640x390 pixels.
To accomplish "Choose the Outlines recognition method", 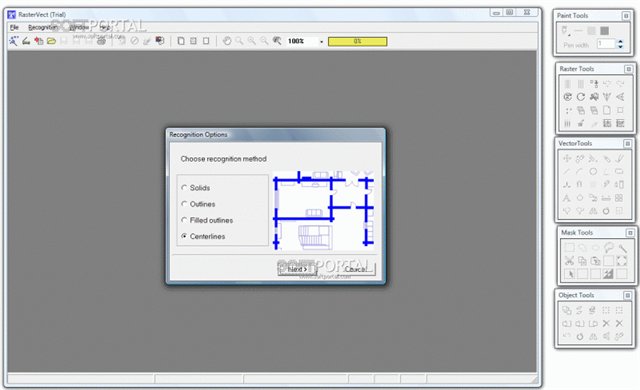I will coord(184,204).
